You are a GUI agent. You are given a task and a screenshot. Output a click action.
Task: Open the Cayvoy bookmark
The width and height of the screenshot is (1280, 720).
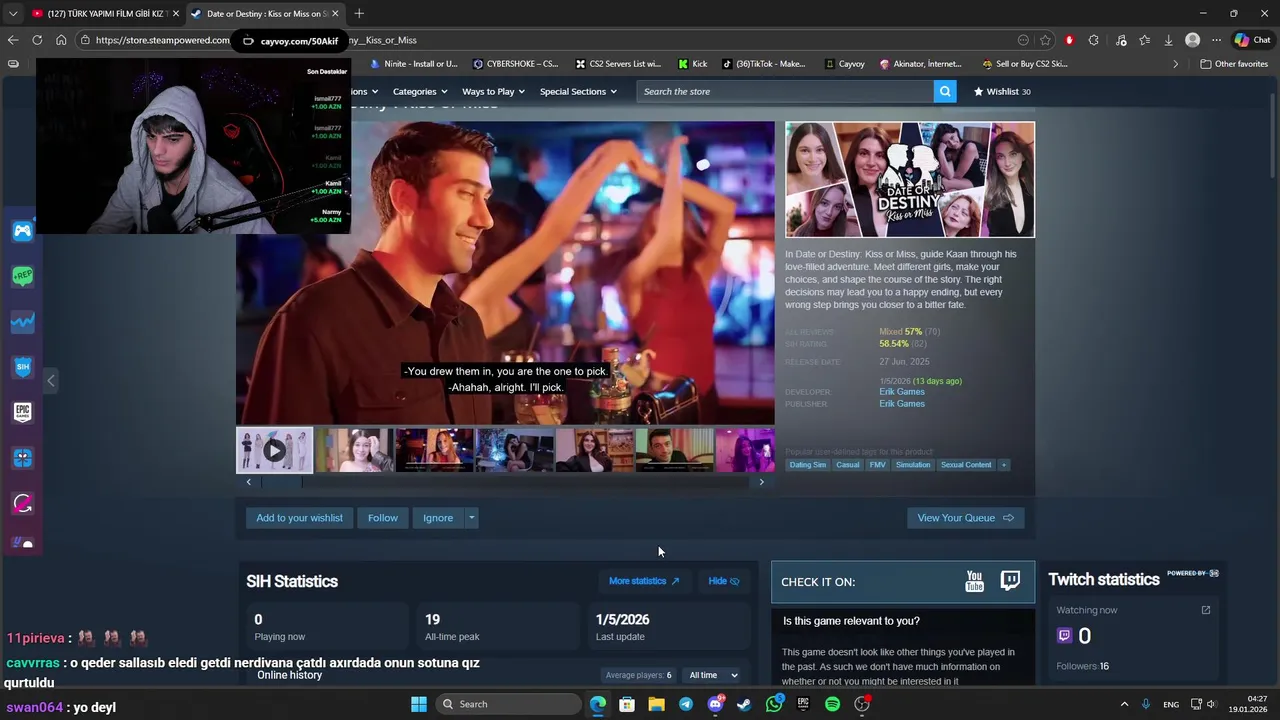[x=845, y=64]
